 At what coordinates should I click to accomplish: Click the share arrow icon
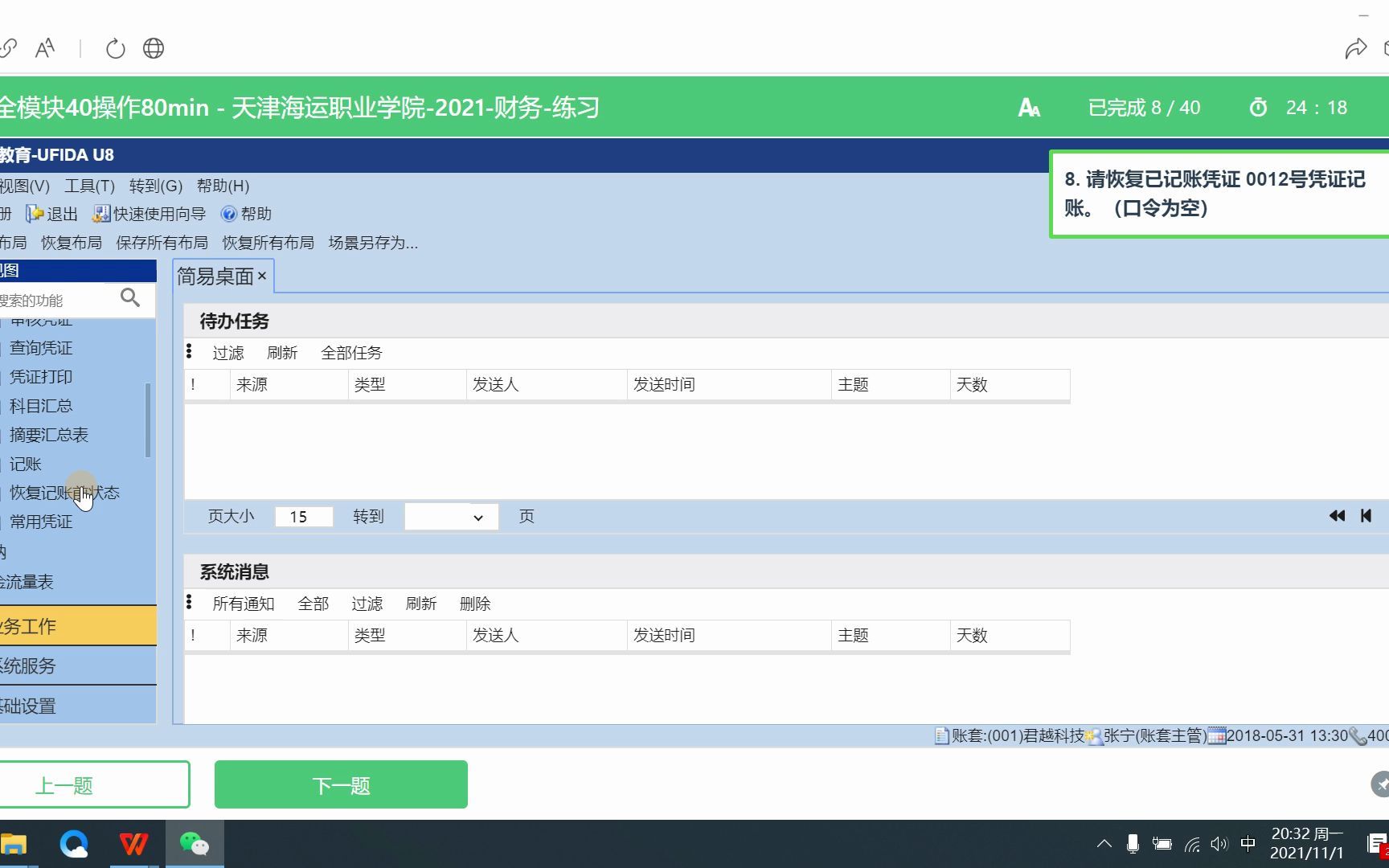pos(1356,49)
